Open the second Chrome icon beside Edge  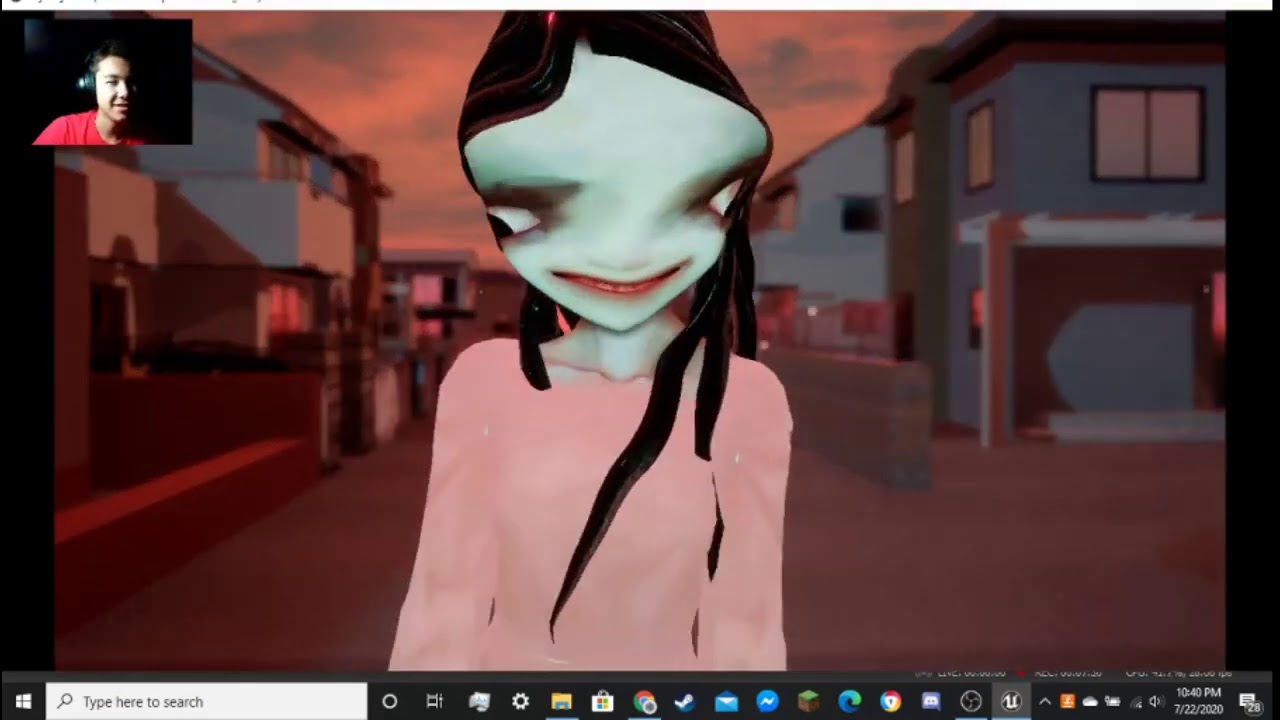(890, 702)
